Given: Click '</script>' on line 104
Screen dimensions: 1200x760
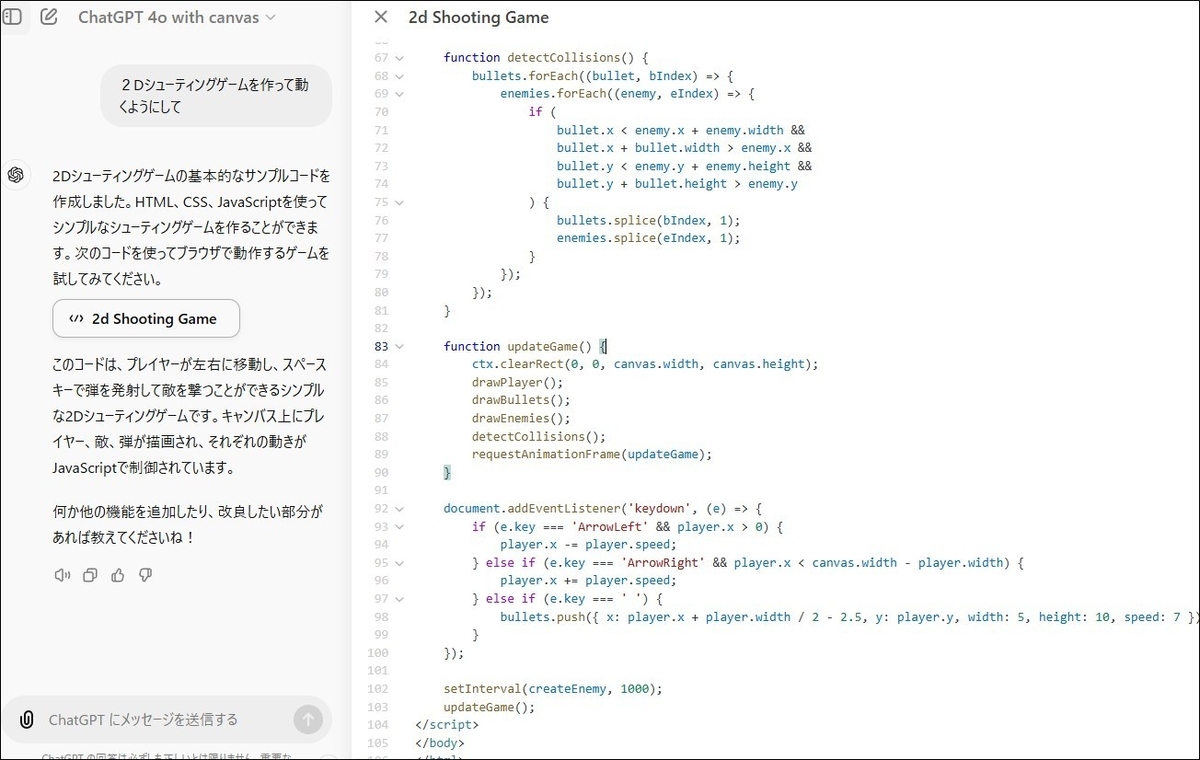Looking at the screenshot, I should click(447, 724).
